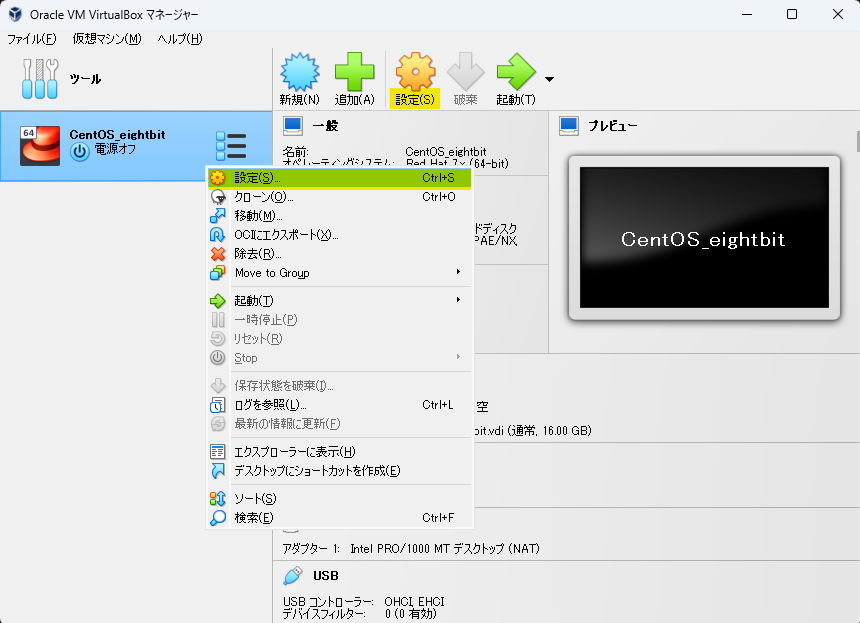Open 設定(S) gear icon in toolbar
Viewport: 860px width, 623px height.
pyautogui.click(x=415, y=72)
